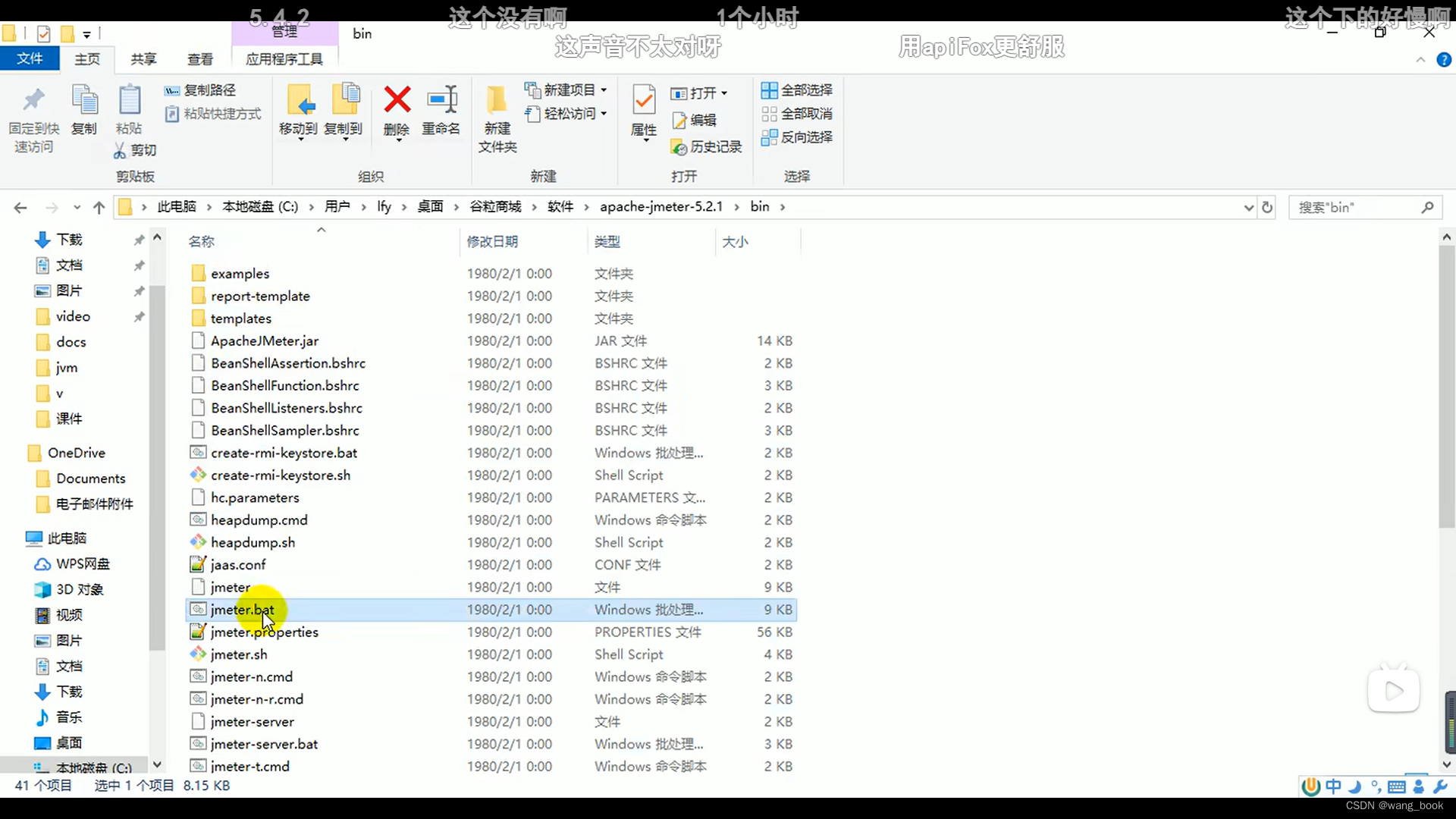The image size is (1456, 819).
Task: Open the Open button dropdown
Action: tap(724, 93)
